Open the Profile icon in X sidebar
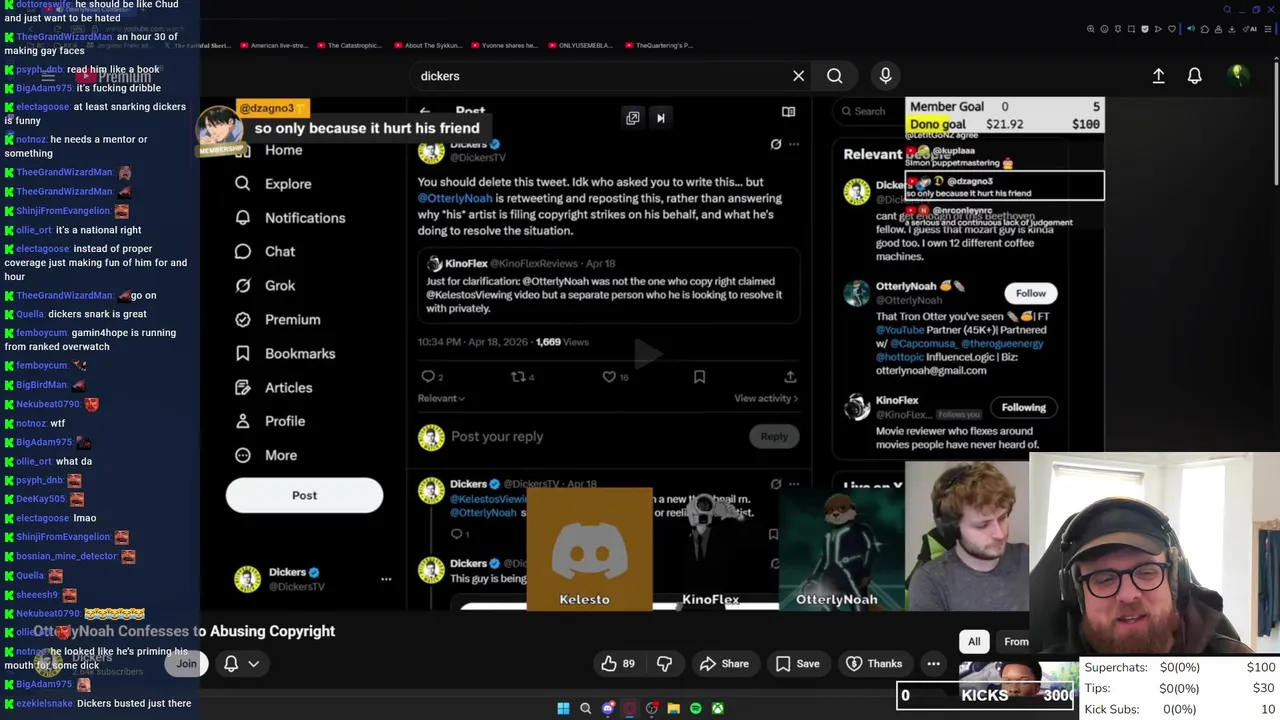1280x720 pixels. [x=242, y=422]
